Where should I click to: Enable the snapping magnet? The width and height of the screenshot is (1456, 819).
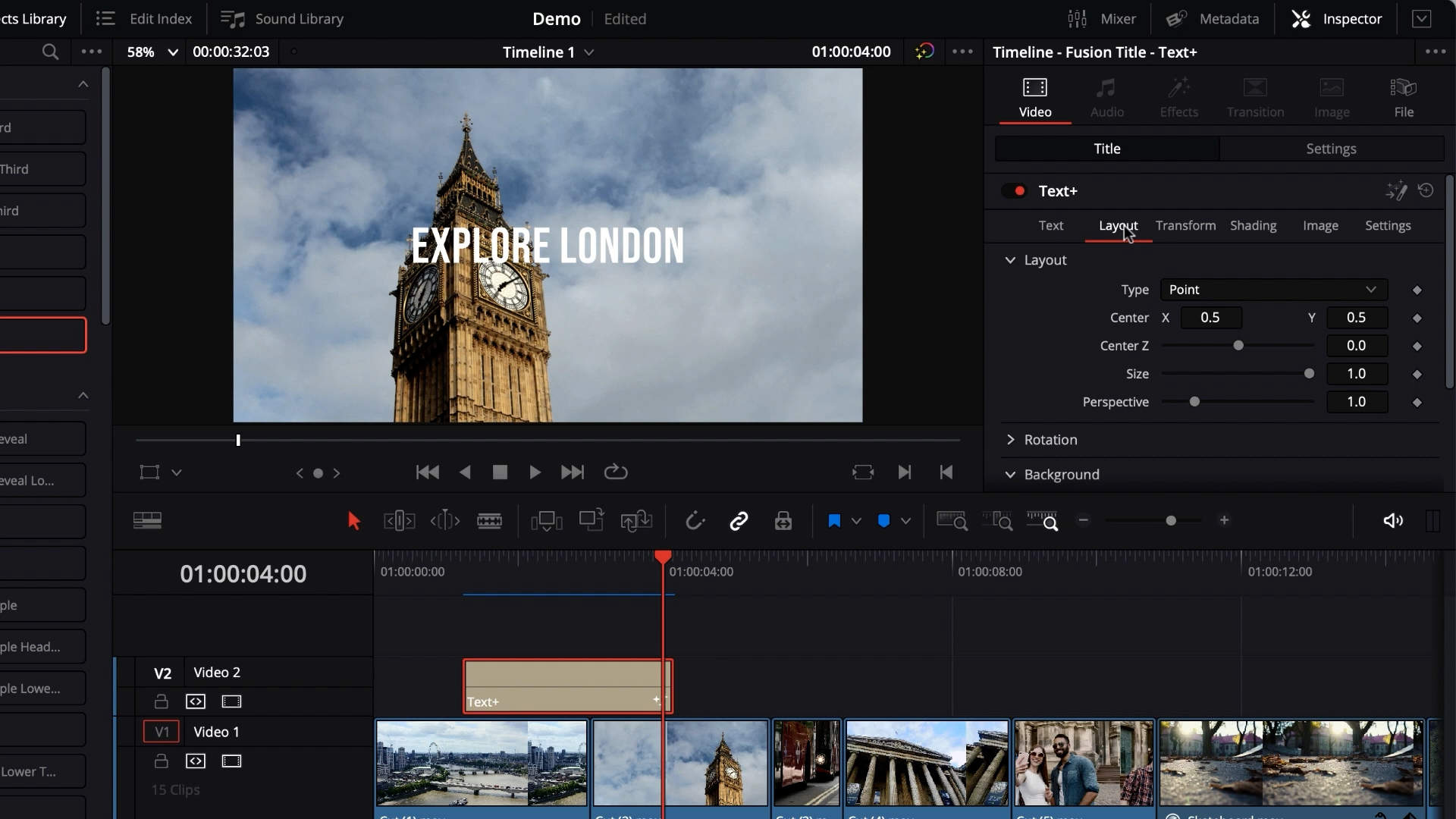[x=695, y=520]
